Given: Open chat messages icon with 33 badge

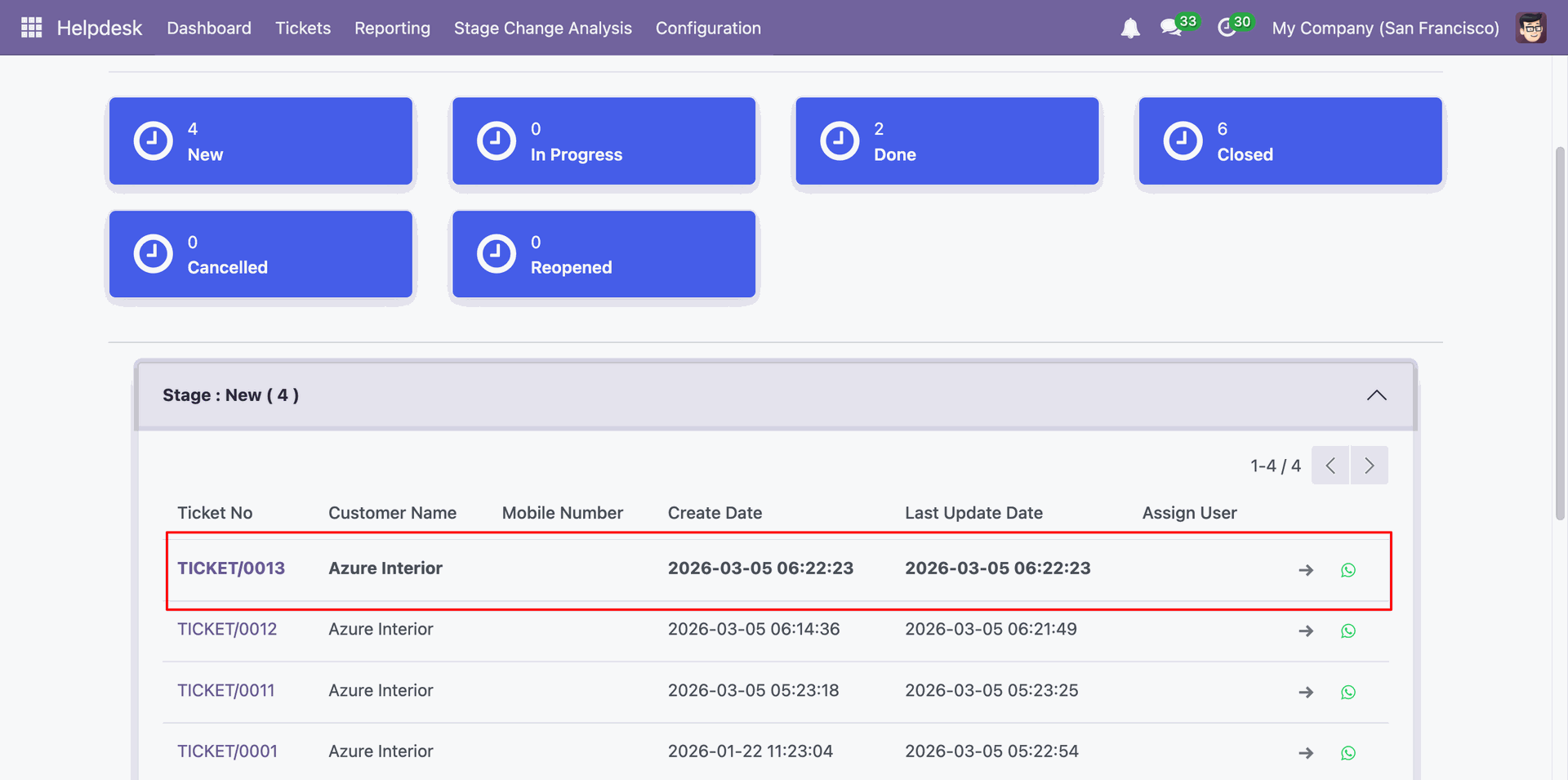Looking at the screenshot, I should coord(1171,28).
